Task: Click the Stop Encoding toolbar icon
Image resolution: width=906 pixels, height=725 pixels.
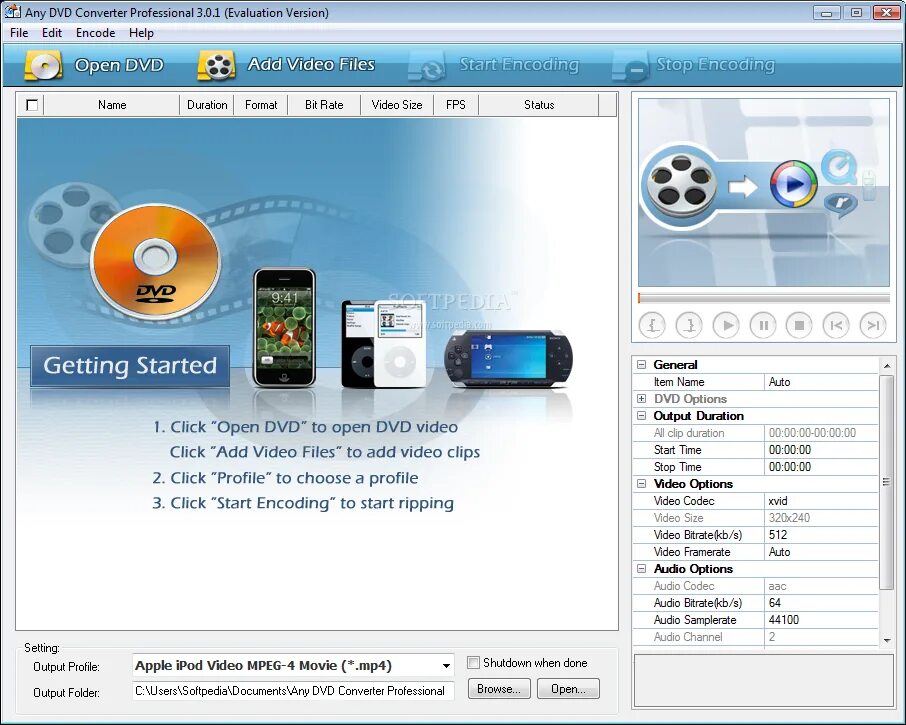Action: tap(630, 65)
